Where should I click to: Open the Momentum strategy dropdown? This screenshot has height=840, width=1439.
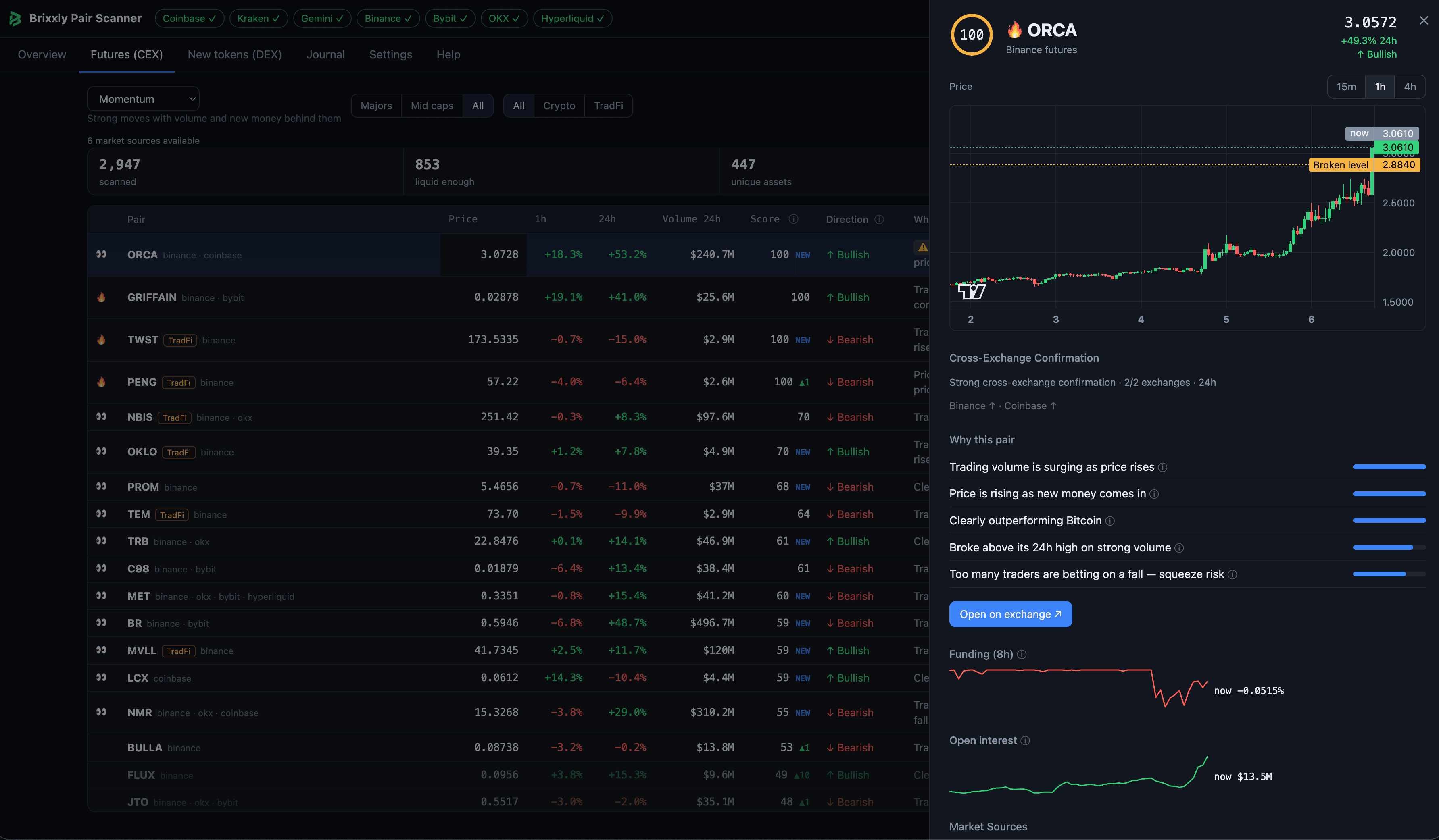[x=143, y=99]
